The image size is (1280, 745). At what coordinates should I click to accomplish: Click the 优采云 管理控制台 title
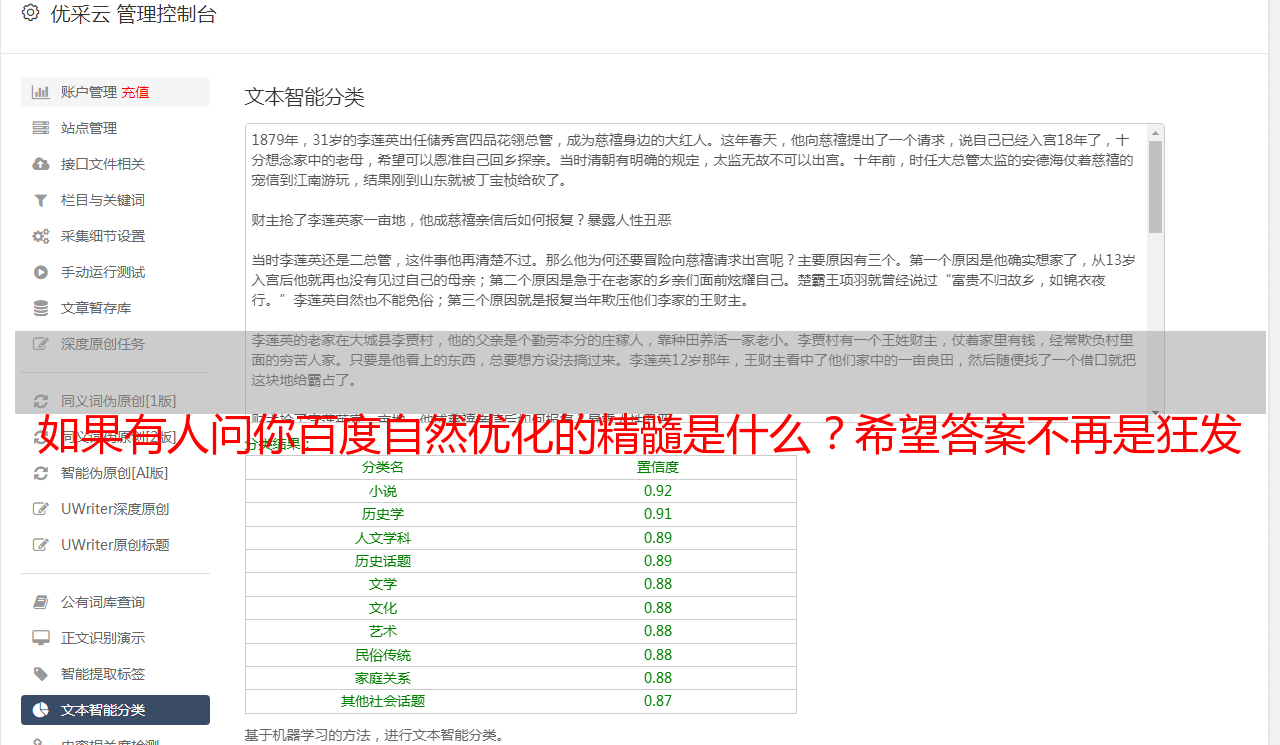(133, 14)
